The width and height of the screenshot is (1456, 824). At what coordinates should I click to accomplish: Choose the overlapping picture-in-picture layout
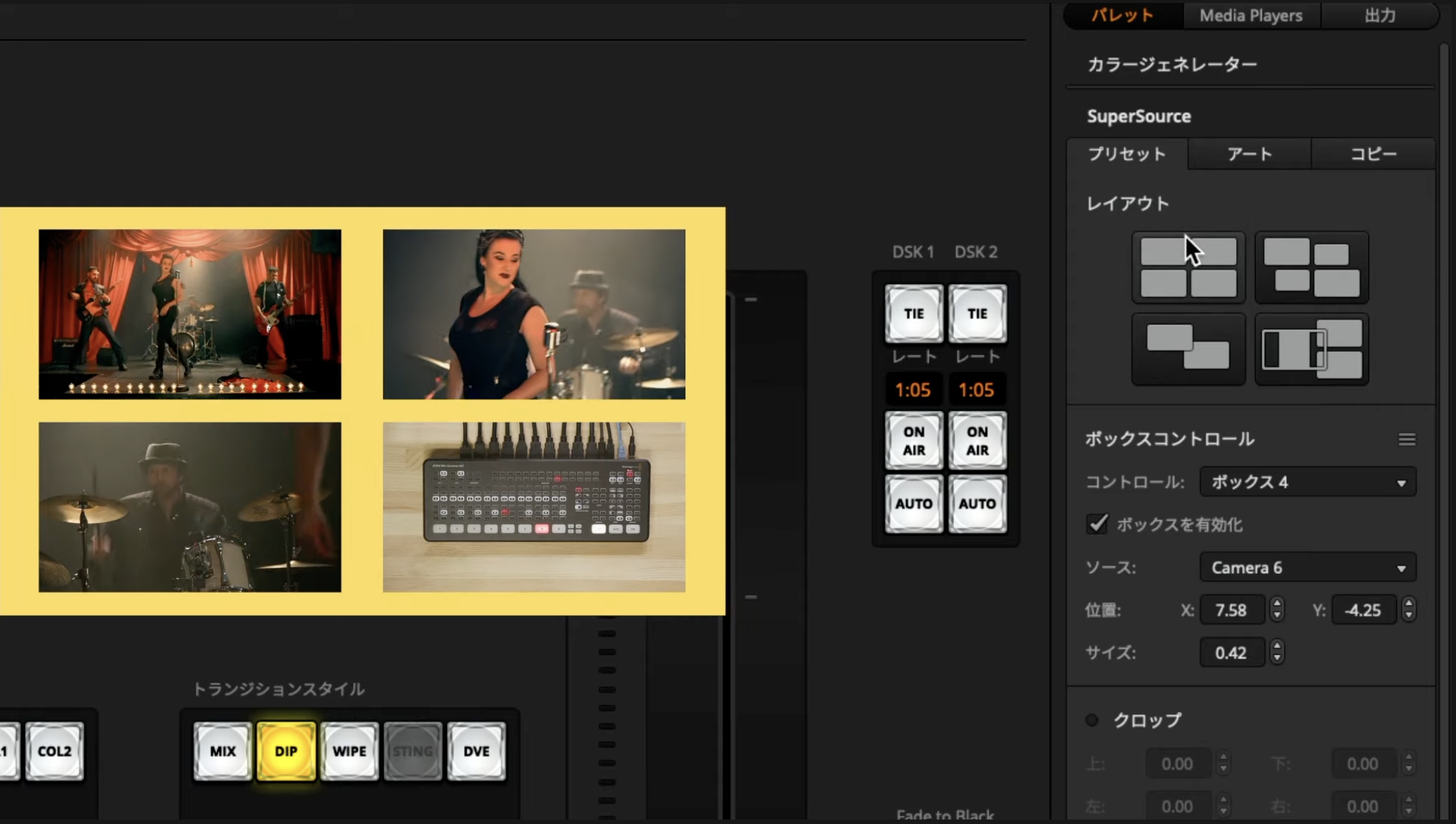tap(1187, 349)
